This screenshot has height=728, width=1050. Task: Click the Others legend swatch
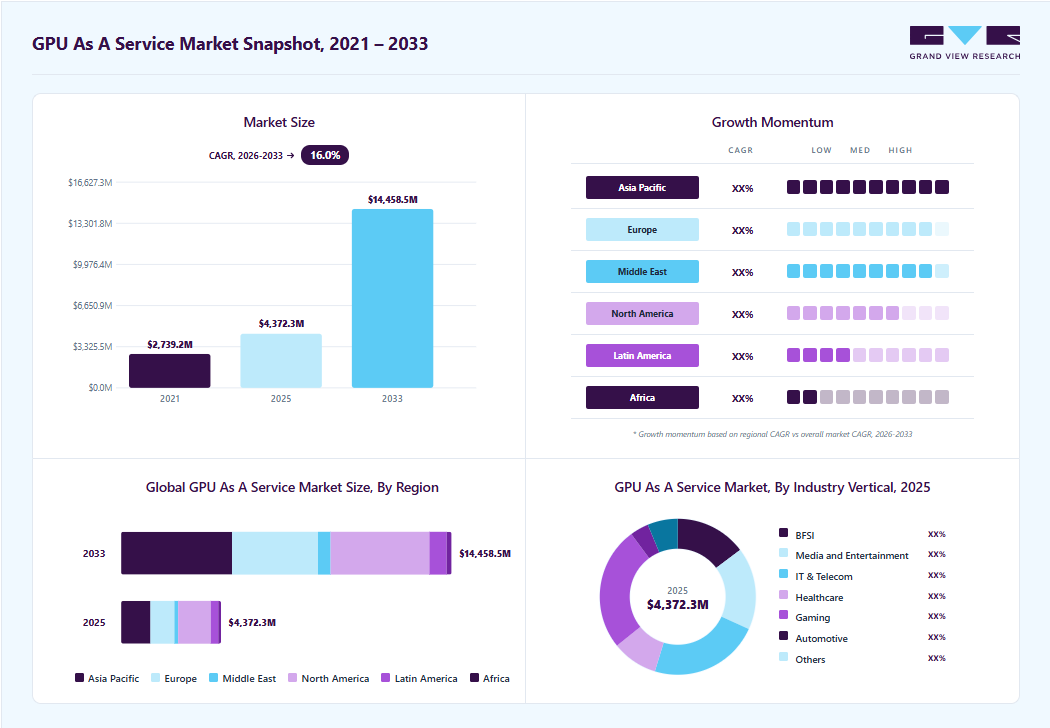point(783,656)
